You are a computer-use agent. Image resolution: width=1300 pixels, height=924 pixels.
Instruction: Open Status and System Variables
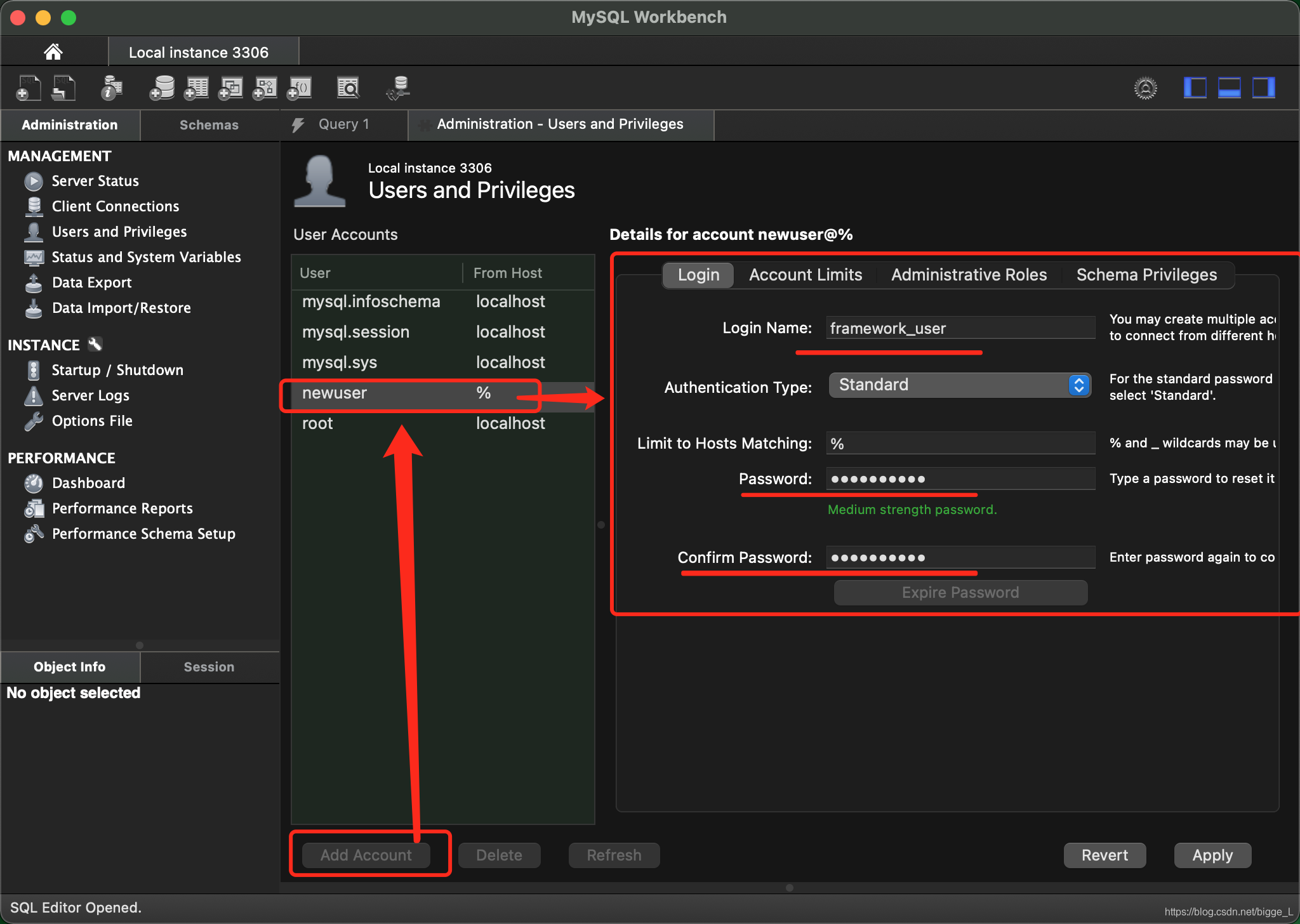click(x=146, y=257)
